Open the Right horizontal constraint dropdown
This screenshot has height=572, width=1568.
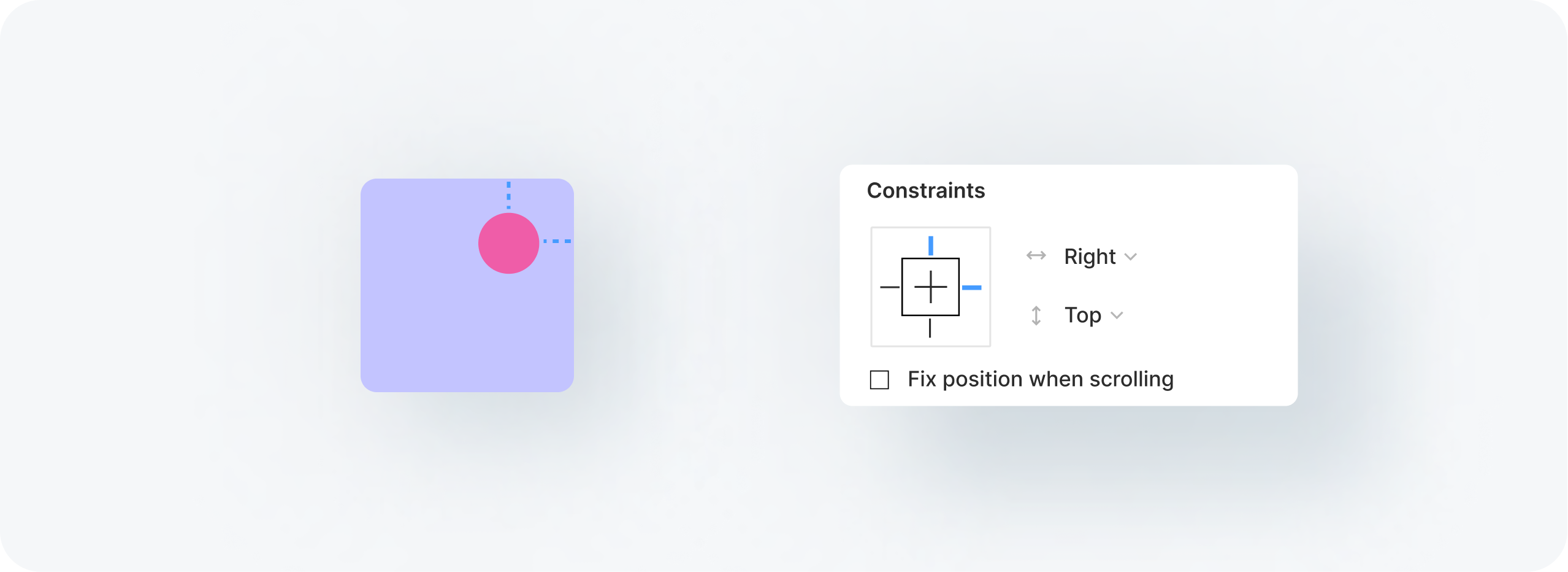(1090, 257)
